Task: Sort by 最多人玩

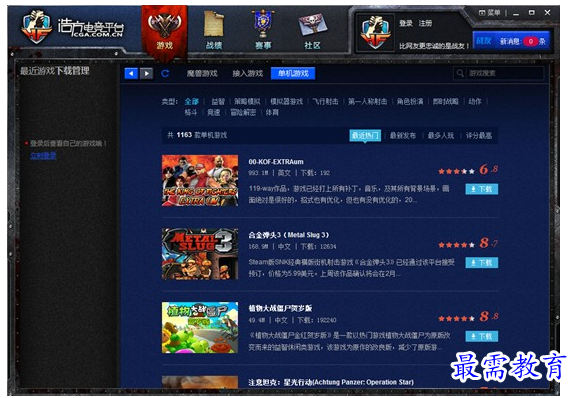Action: 441,135
